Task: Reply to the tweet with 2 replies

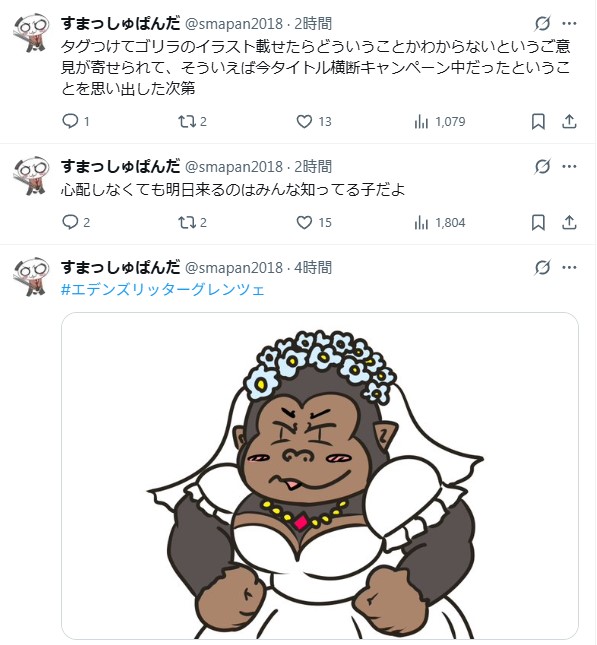Action: click(x=75, y=223)
